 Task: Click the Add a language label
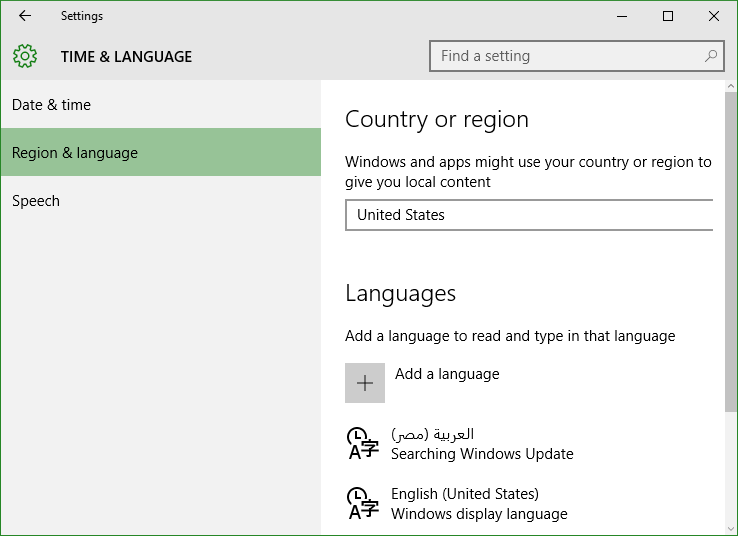point(447,374)
